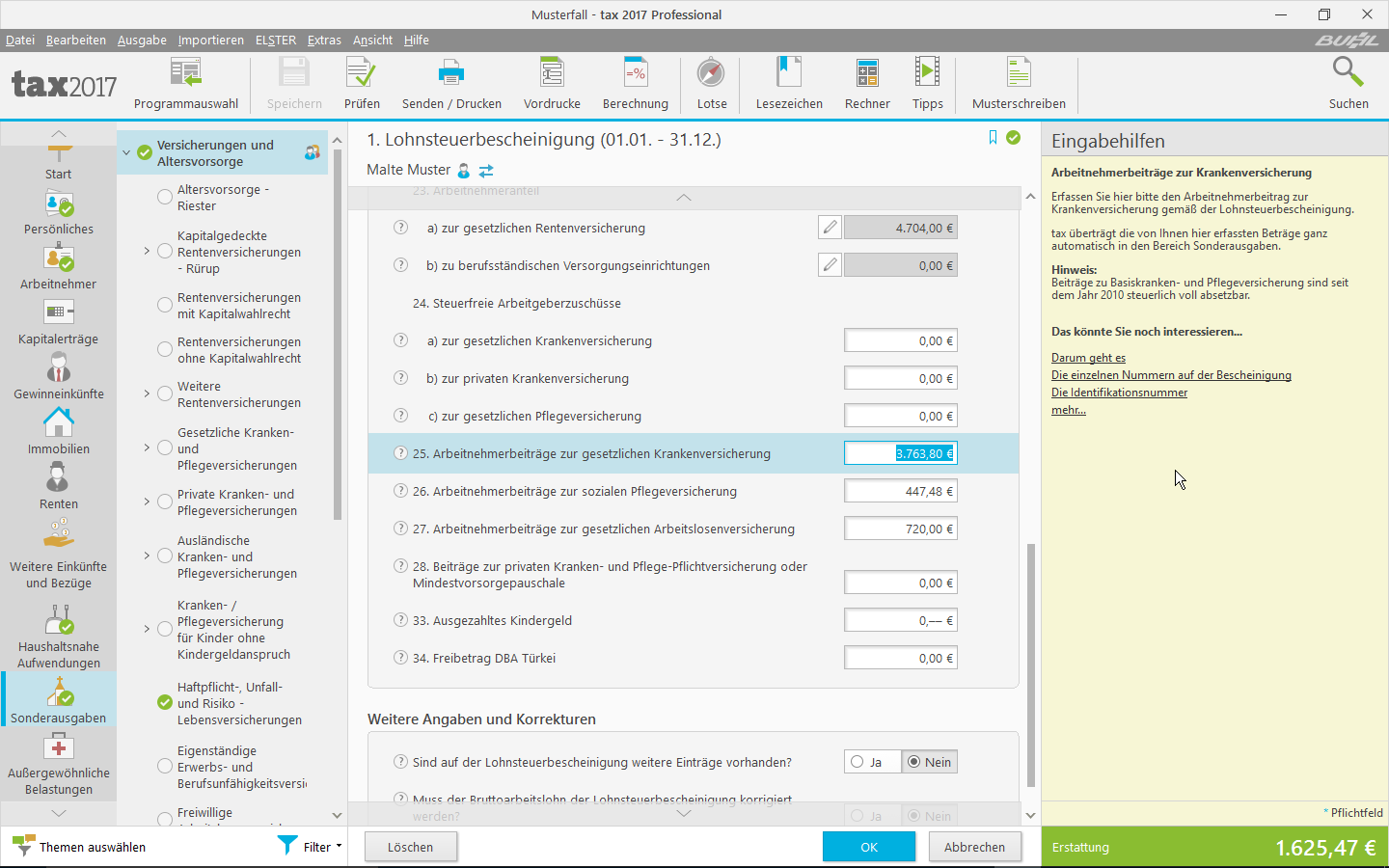Collapse Versicherungen und Altersvorsorge section
1389x868 pixels.
[126, 152]
